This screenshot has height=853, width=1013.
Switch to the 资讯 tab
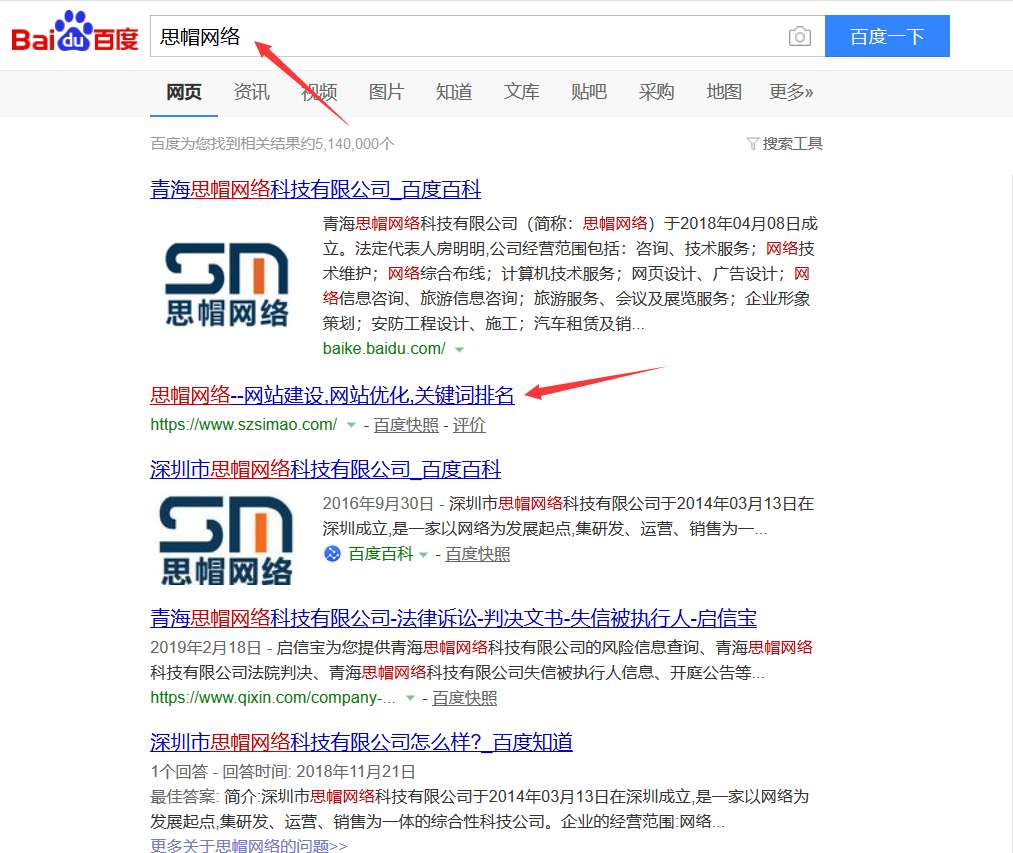coord(251,92)
